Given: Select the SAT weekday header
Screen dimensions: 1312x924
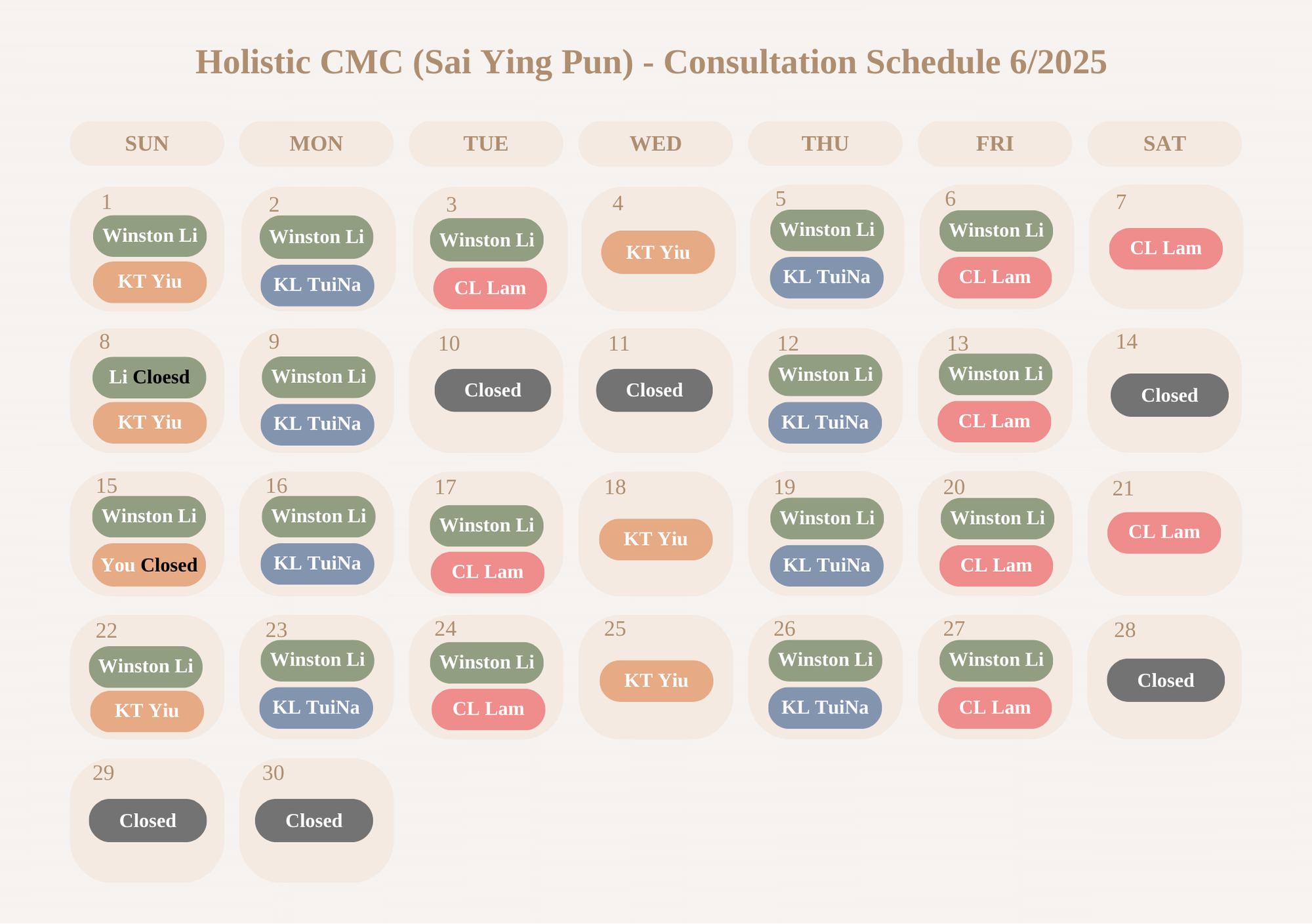Looking at the screenshot, I should click(x=1164, y=144).
